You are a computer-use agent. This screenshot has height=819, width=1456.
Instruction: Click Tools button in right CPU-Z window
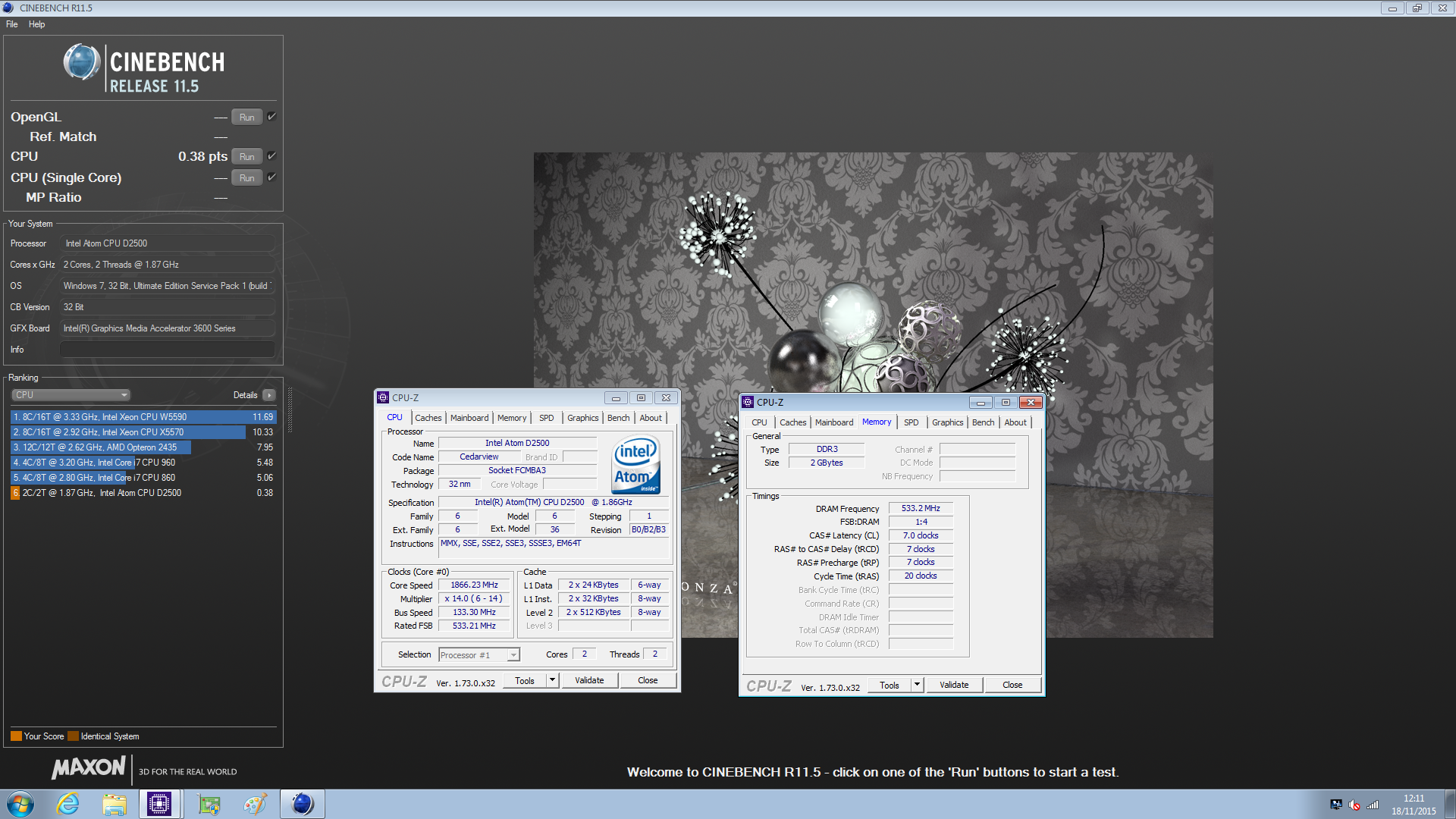pyautogui.click(x=890, y=686)
